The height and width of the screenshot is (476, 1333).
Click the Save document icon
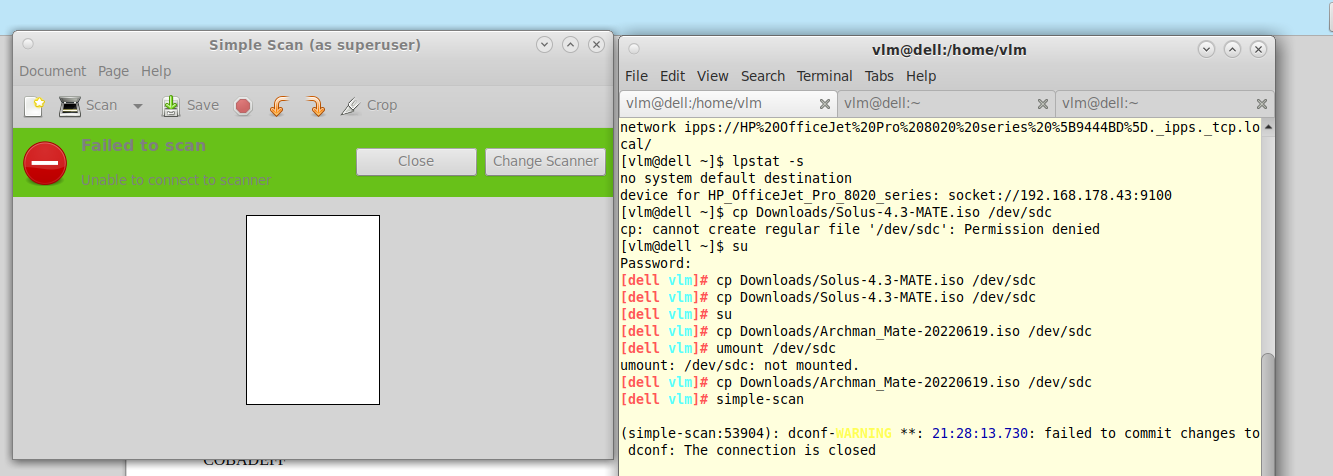pos(190,105)
